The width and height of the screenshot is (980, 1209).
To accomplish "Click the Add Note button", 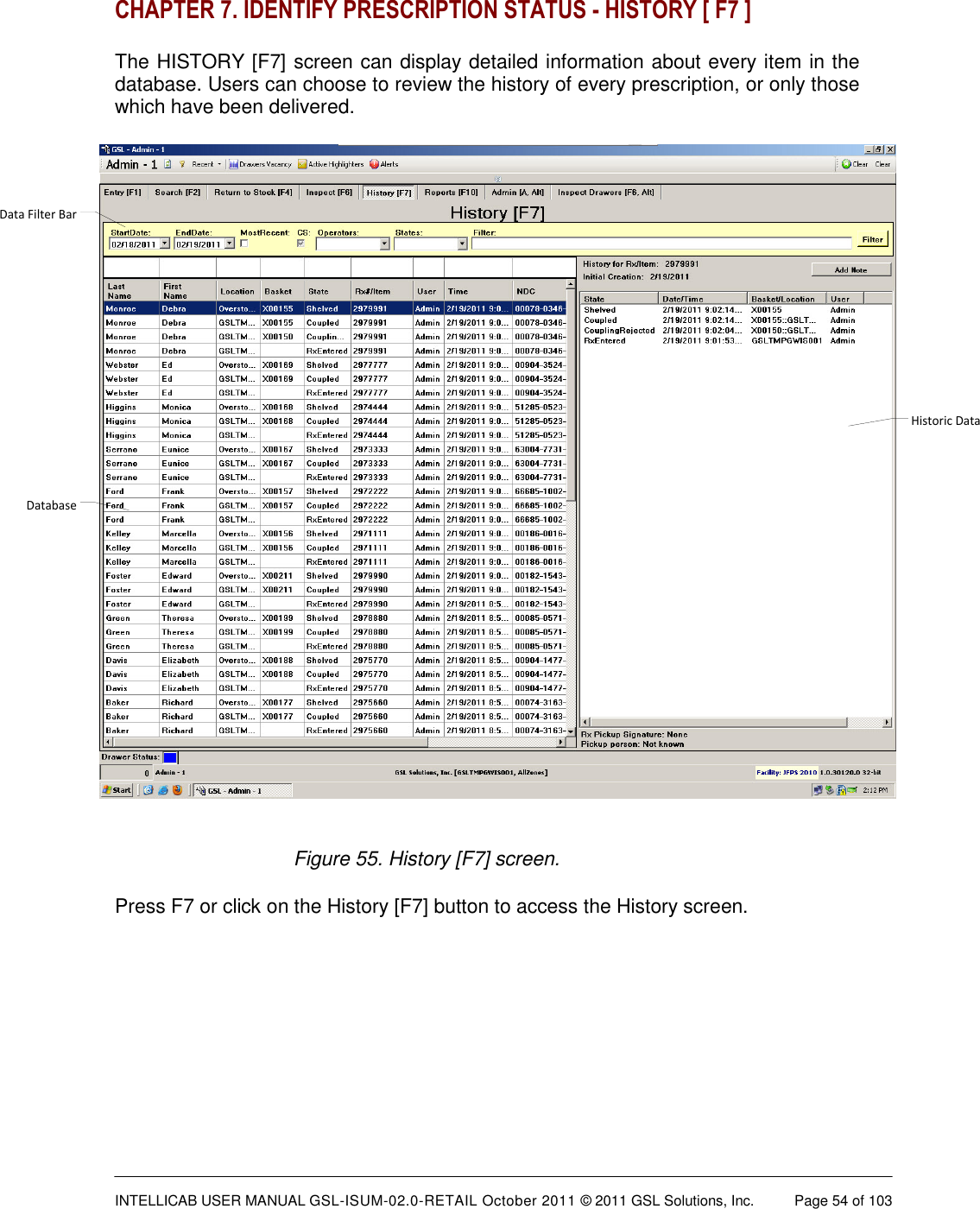I will (853, 269).
